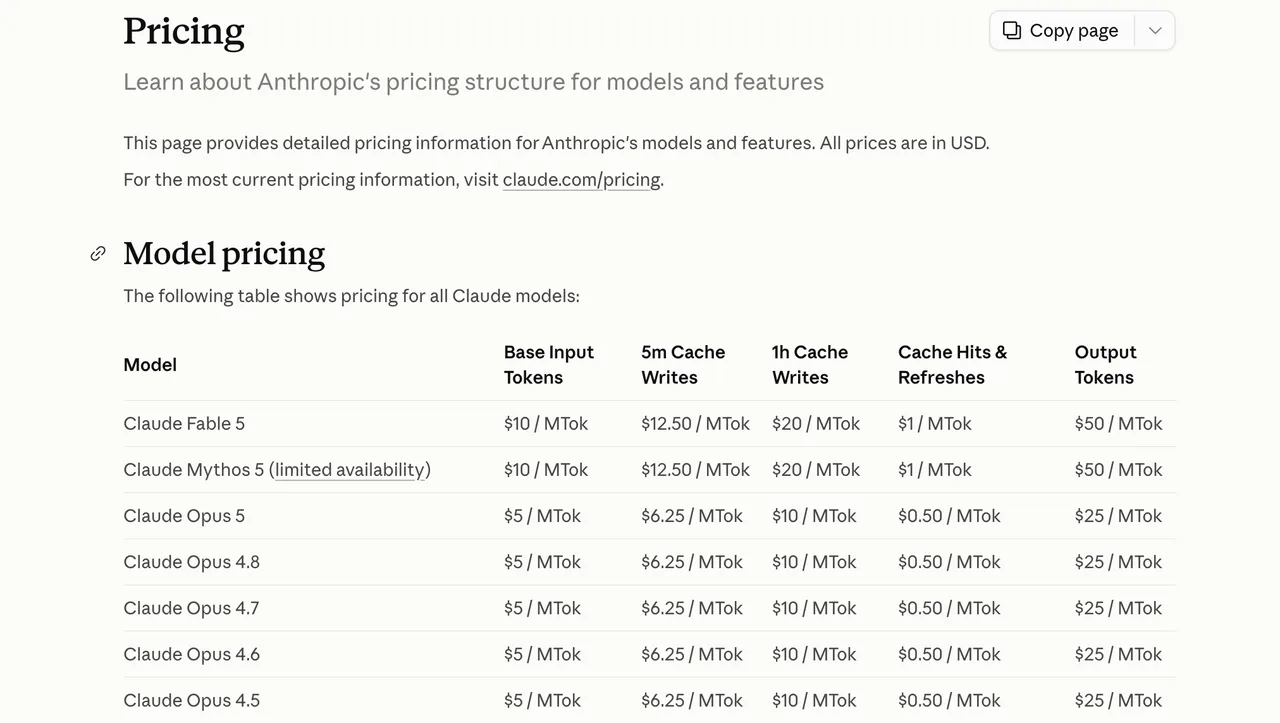
Task: Click the Base Input Tokens column header
Action: [x=549, y=365]
